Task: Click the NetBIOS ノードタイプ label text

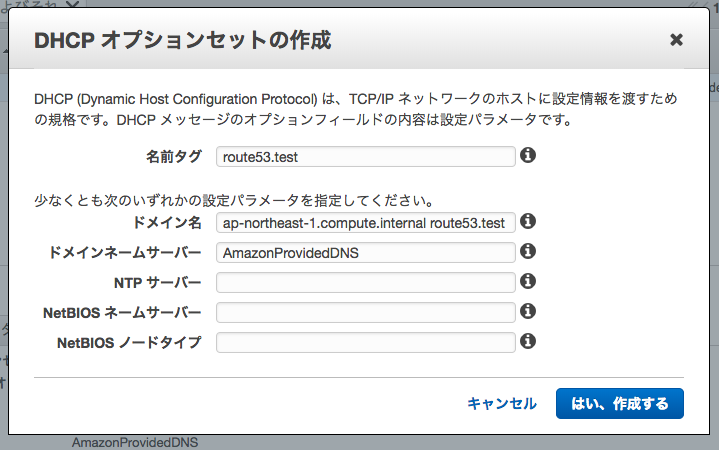Action: 129,342
